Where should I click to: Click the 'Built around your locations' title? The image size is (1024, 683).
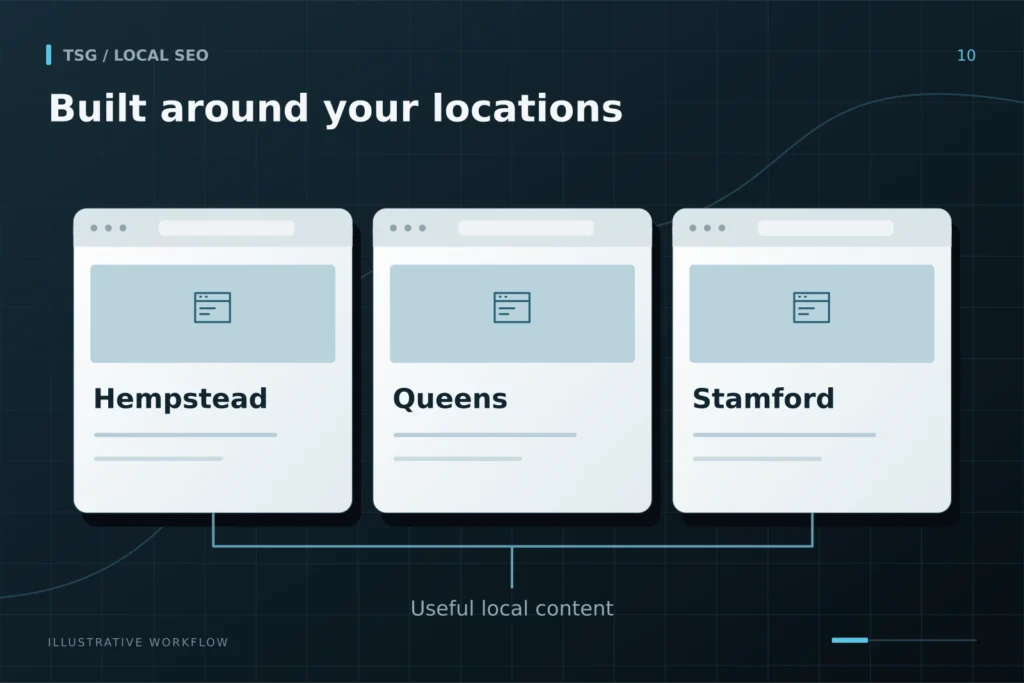click(x=336, y=108)
